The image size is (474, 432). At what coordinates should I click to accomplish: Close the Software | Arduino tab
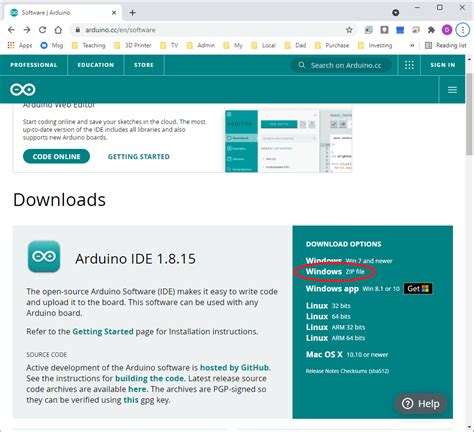[x=114, y=13]
